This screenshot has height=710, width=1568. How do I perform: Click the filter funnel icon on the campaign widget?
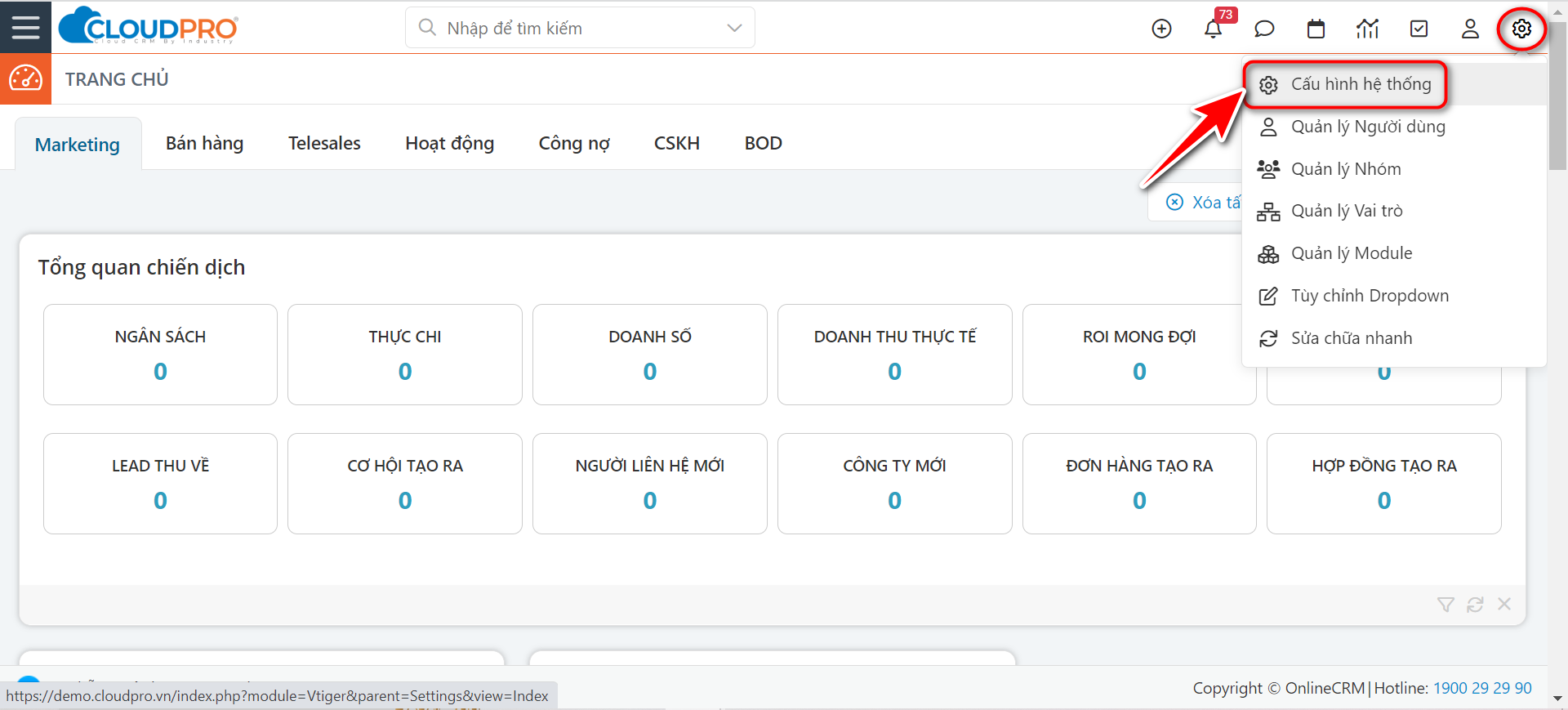point(1445,605)
